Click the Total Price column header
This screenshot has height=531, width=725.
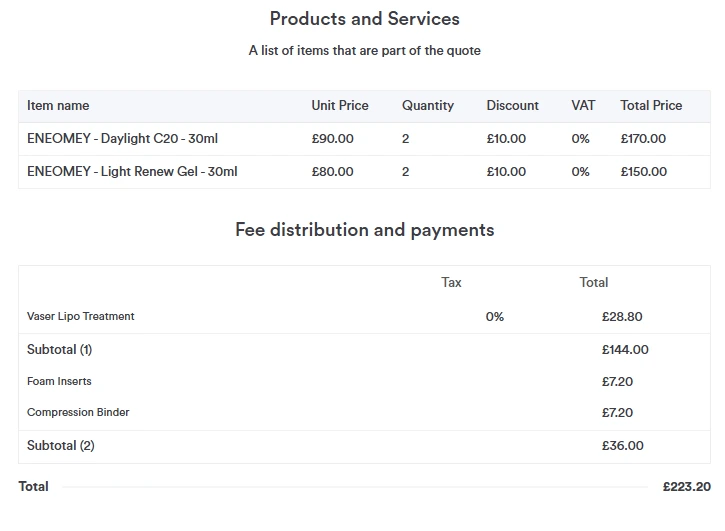point(651,106)
